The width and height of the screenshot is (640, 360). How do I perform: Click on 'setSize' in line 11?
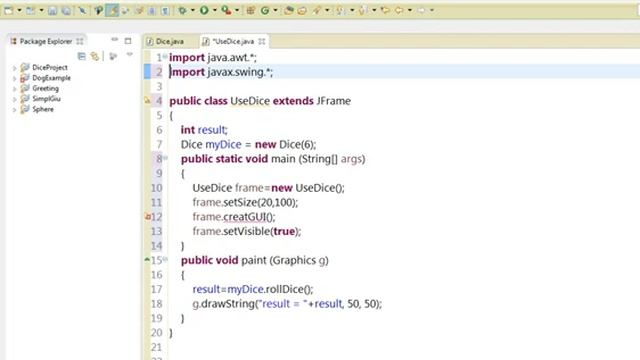coord(240,202)
